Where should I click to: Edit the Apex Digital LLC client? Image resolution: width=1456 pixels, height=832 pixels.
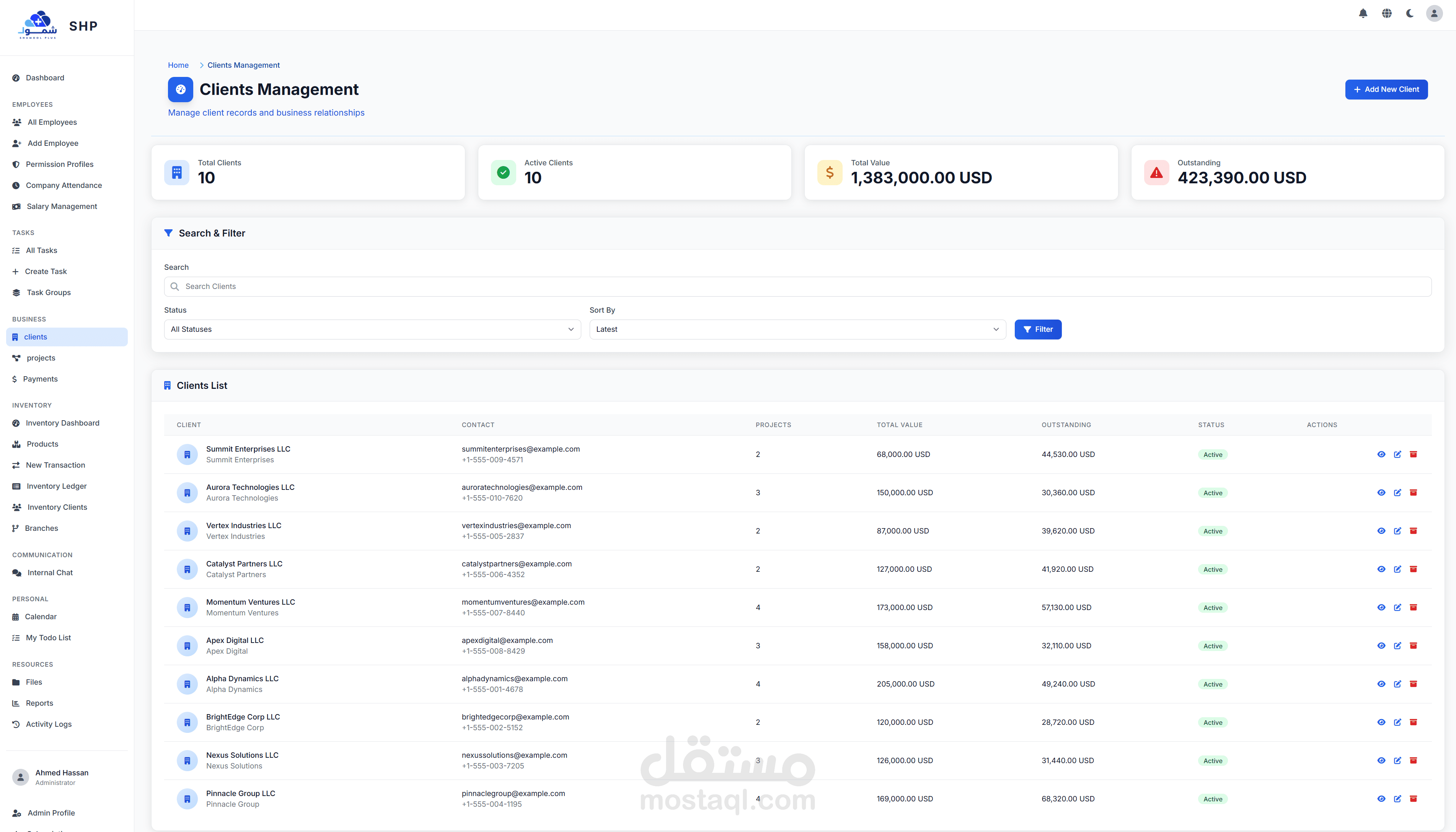point(1397,646)
